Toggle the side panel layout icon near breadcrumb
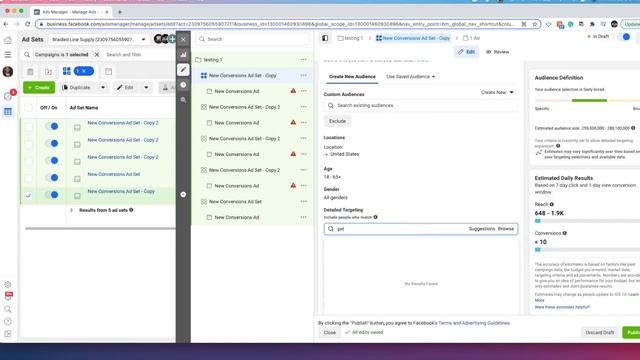Image resolution: width=640 pixels, height=360 pixels. click(325, 38)
